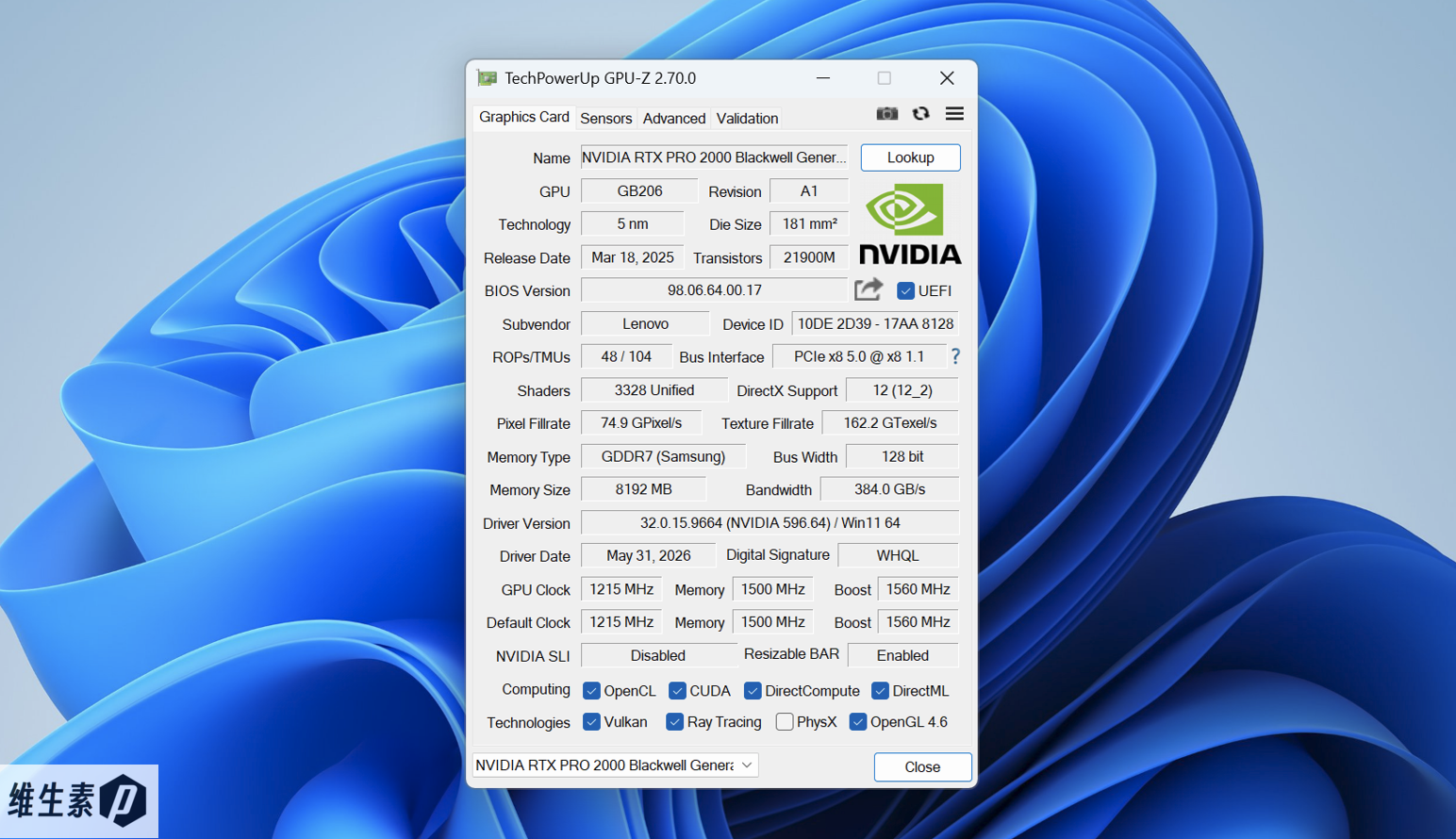This screenshot has height=839, width=1456.
Task: Click the Default Clock row Memory 1500 MHz
Action: pyautogui.click(x=772, y=622)
